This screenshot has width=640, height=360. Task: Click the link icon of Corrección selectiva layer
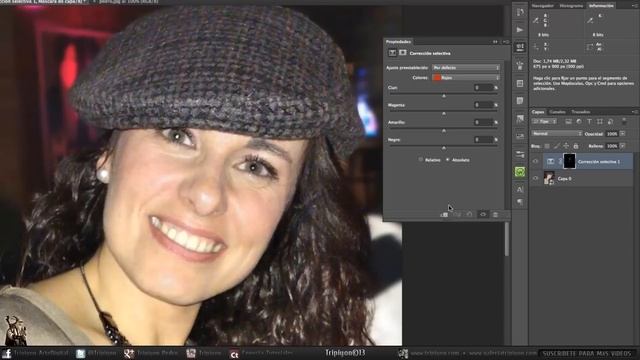click(560, 162)
